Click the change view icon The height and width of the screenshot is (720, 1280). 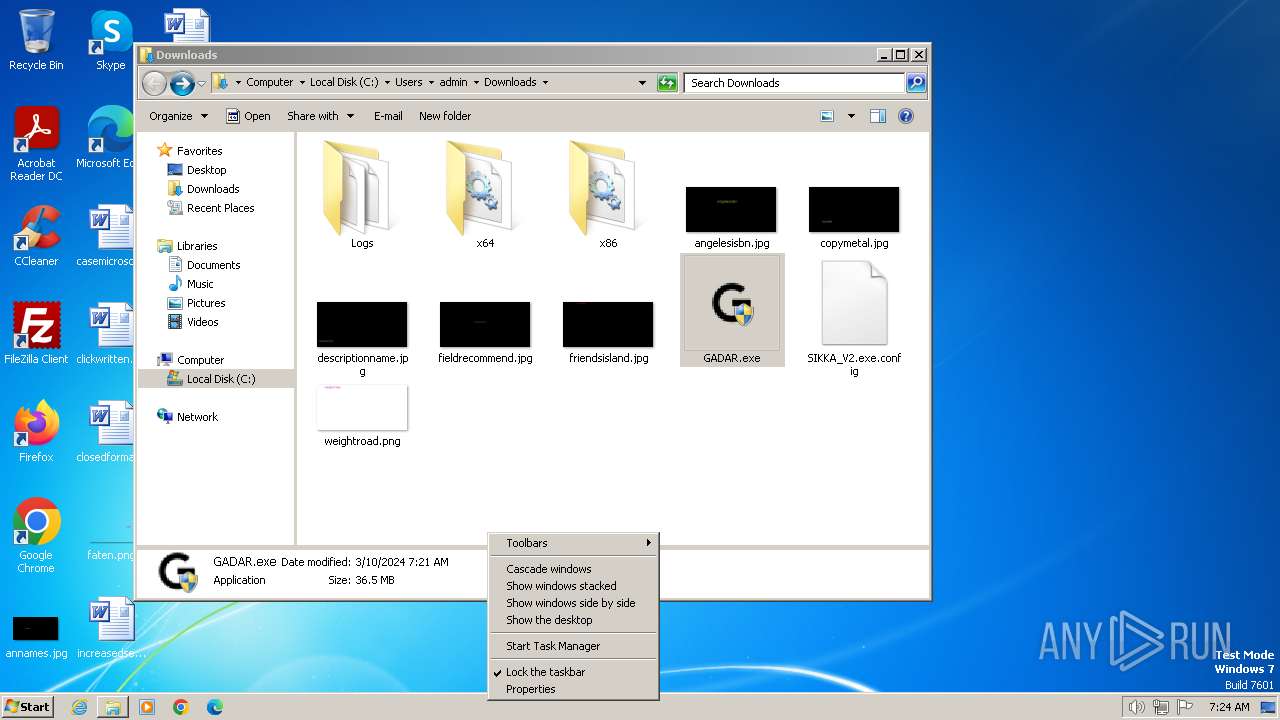coord(827,116)
